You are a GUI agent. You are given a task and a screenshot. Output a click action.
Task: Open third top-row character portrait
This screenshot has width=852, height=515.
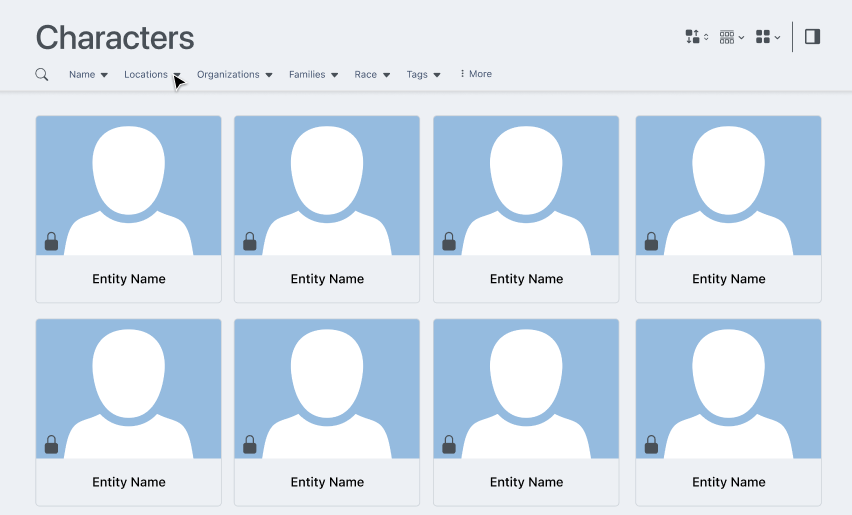[x=526, y=185]
